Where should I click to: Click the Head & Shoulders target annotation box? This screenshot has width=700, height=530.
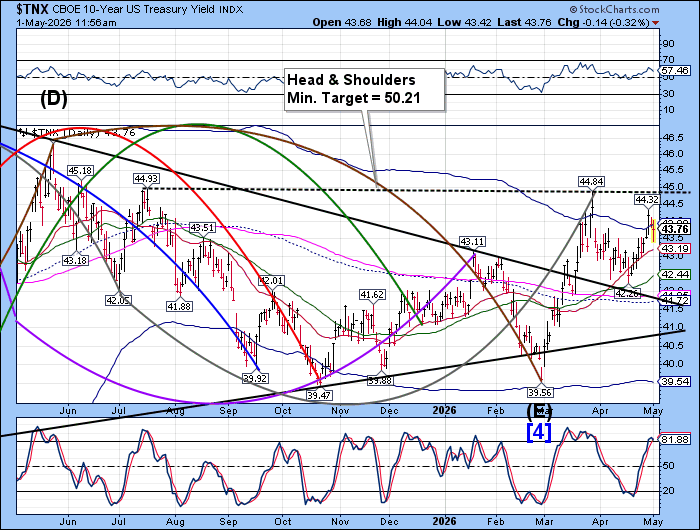[x=365, y=89]
